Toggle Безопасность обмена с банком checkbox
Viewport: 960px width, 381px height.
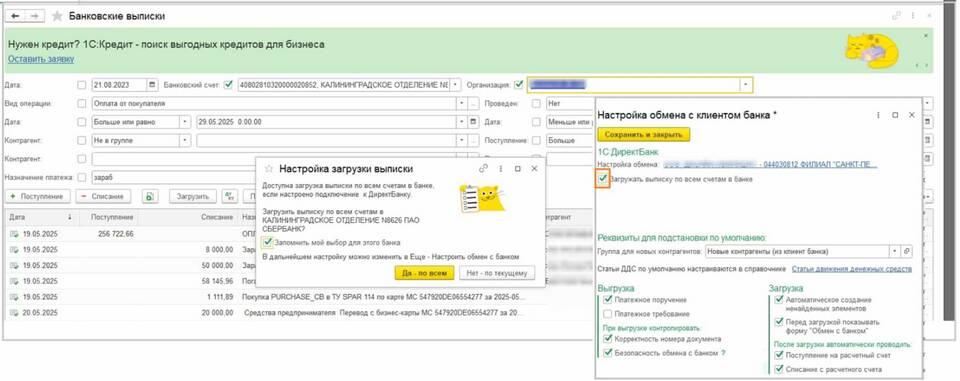point(607,353)
